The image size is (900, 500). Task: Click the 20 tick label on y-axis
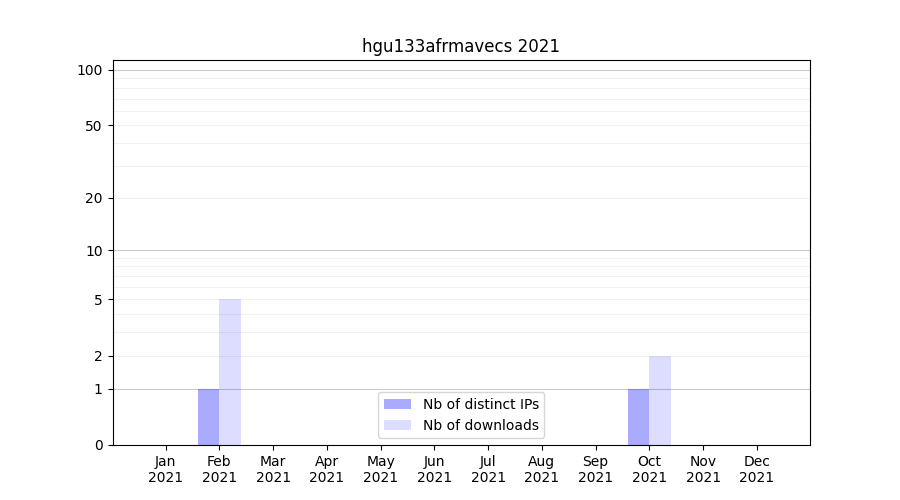pos(93,198)
